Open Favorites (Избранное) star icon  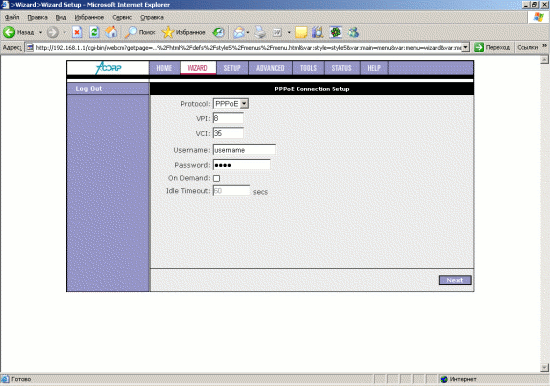(168, 32)
